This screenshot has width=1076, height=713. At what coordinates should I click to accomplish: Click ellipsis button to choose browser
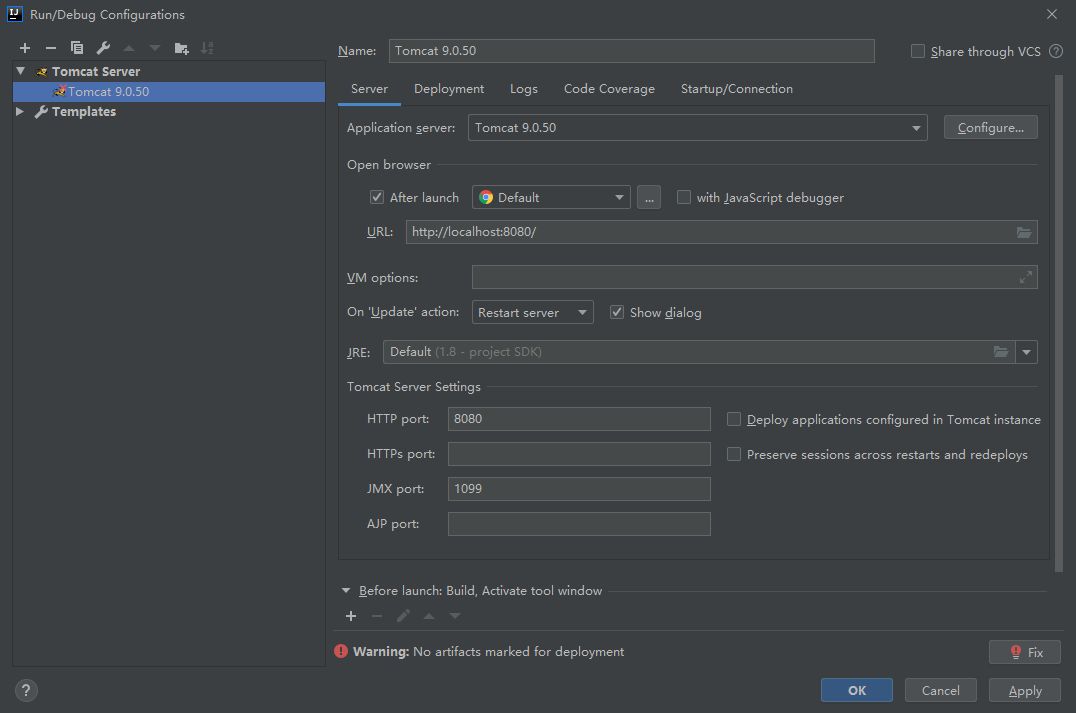pos(648,198)
